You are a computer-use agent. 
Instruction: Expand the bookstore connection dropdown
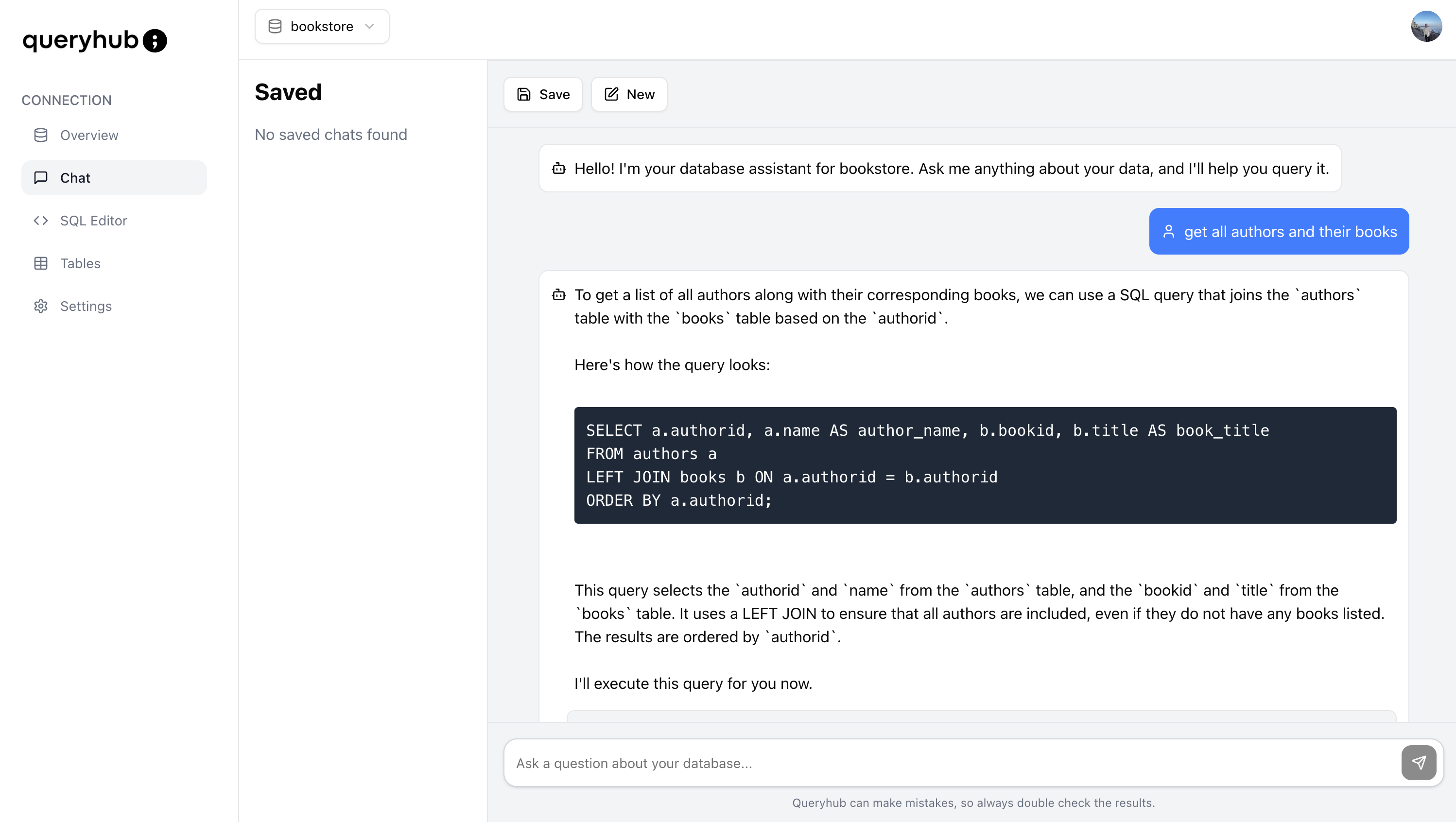point(370,26)
